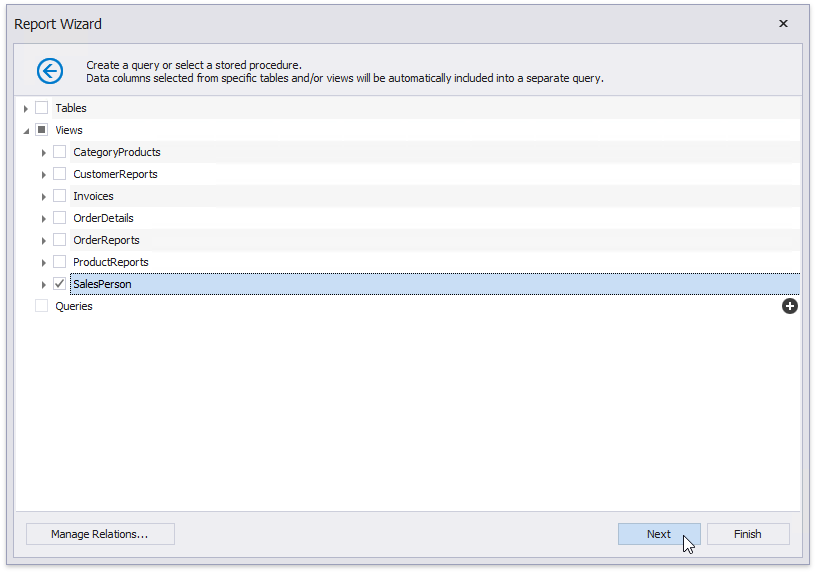This screenshot has height=573, width=816.
Task: Check the Queries checkbox
Action: (42, 306)
